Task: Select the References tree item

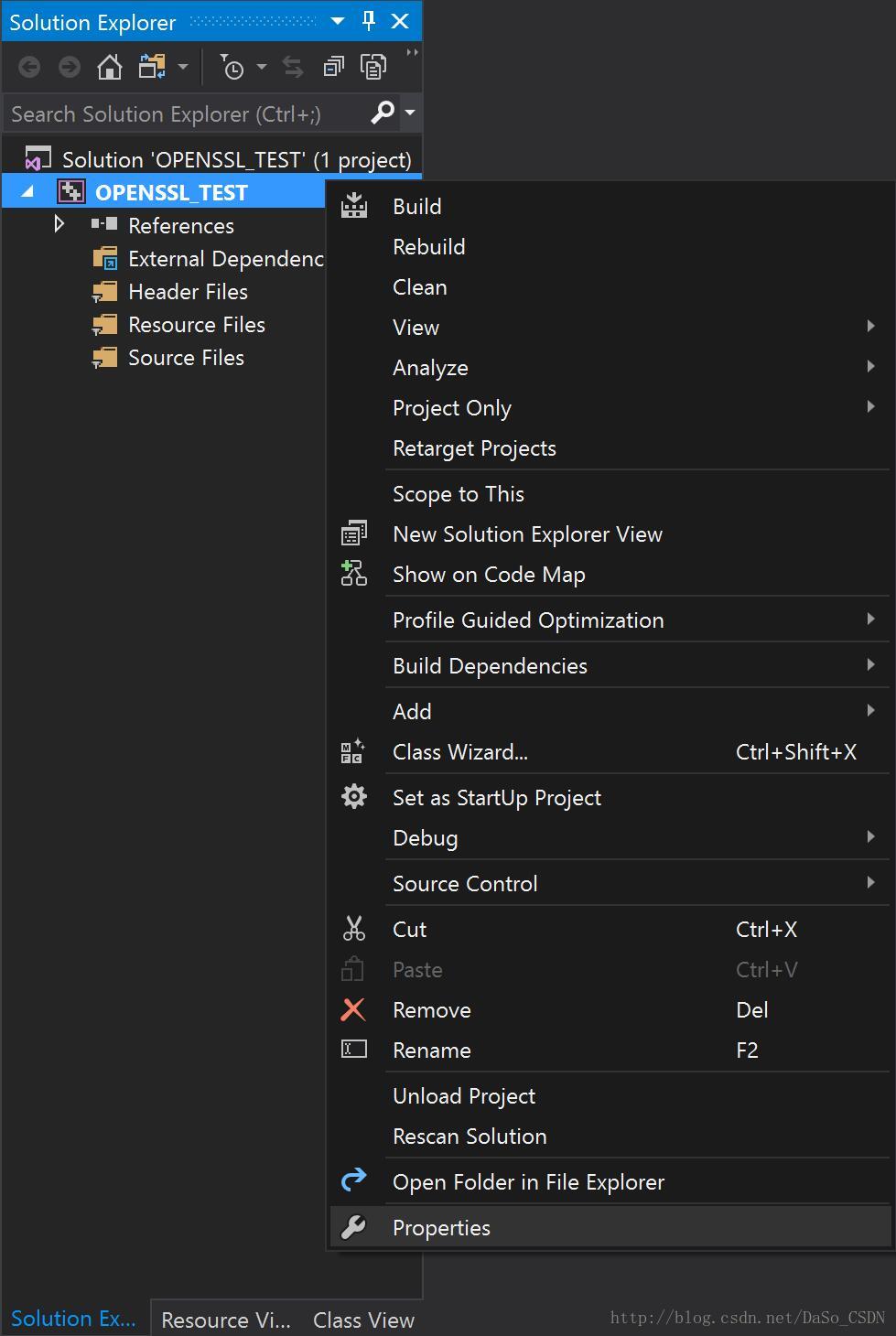Action: (x=180, y=225)
